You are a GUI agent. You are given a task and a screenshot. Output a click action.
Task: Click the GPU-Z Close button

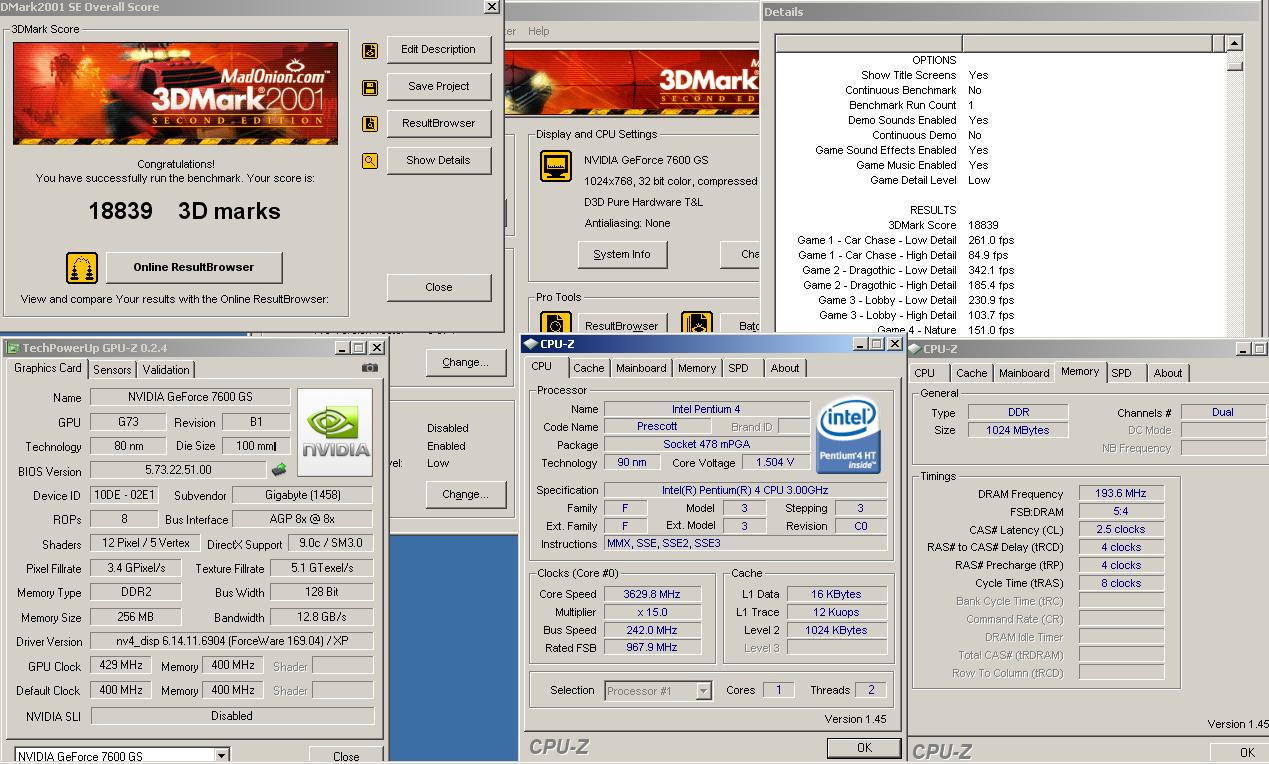346,755
